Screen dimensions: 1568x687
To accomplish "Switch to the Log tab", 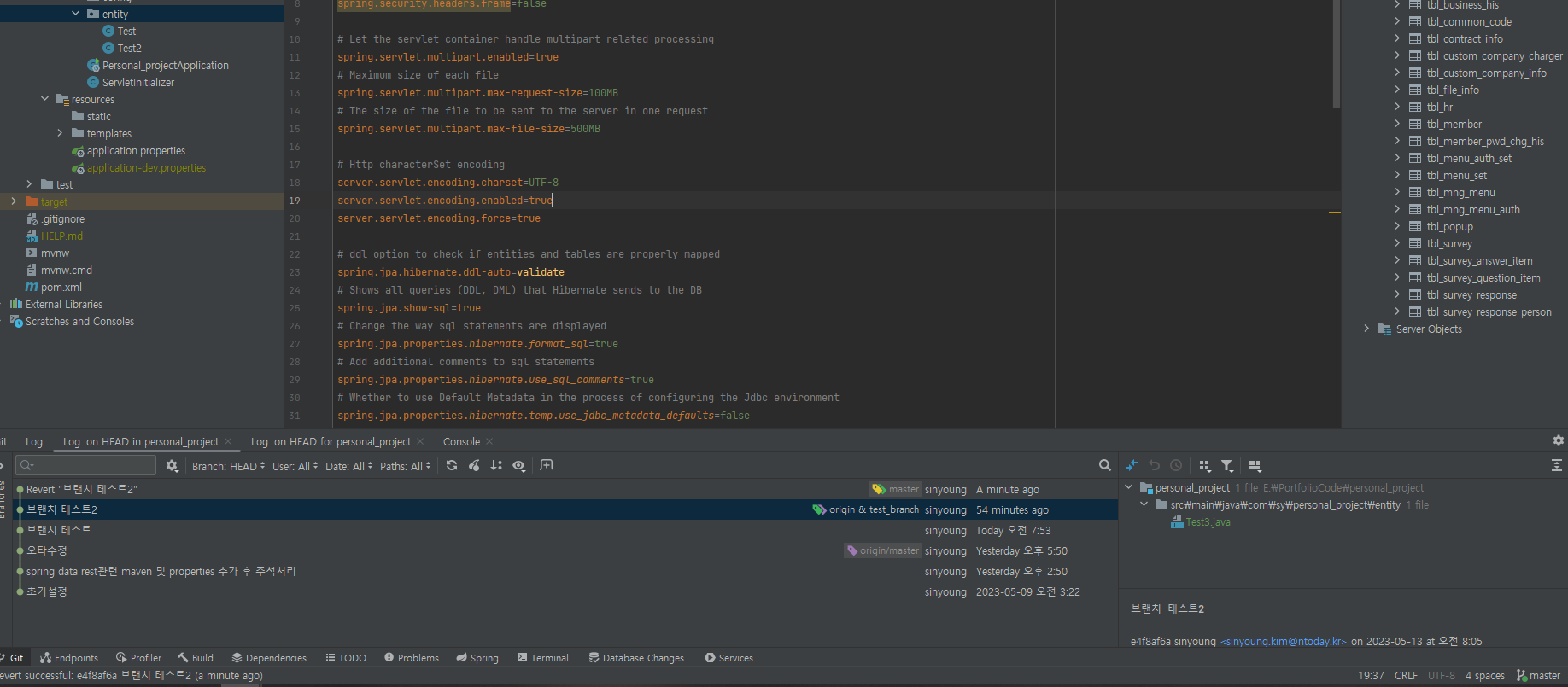I will pyautogui.click(x=34, y=442).
